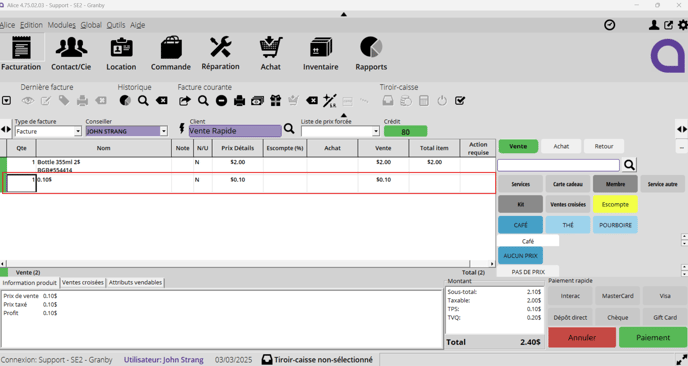Open the Edition menu
The image size is (688, 366).
coord(31,25)
